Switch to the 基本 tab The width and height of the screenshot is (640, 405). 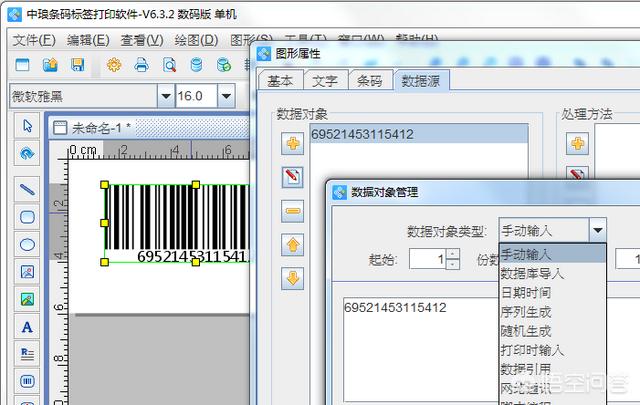click(280, 80)
